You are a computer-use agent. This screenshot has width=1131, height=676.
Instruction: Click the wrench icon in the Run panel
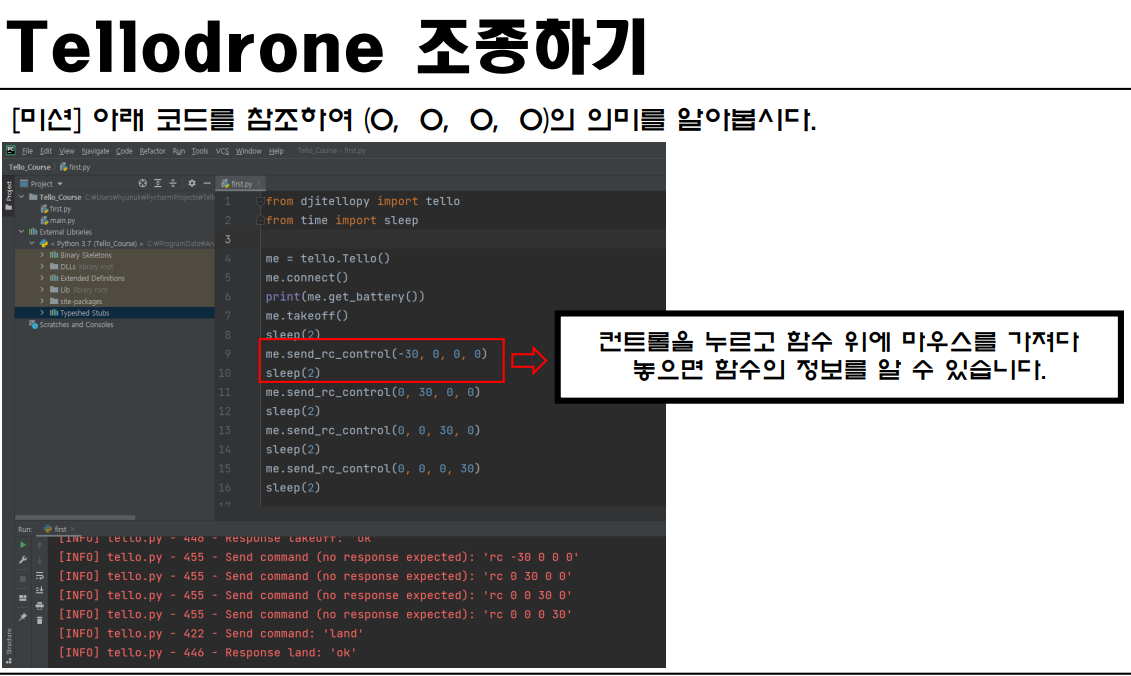(x=23, y=560)
